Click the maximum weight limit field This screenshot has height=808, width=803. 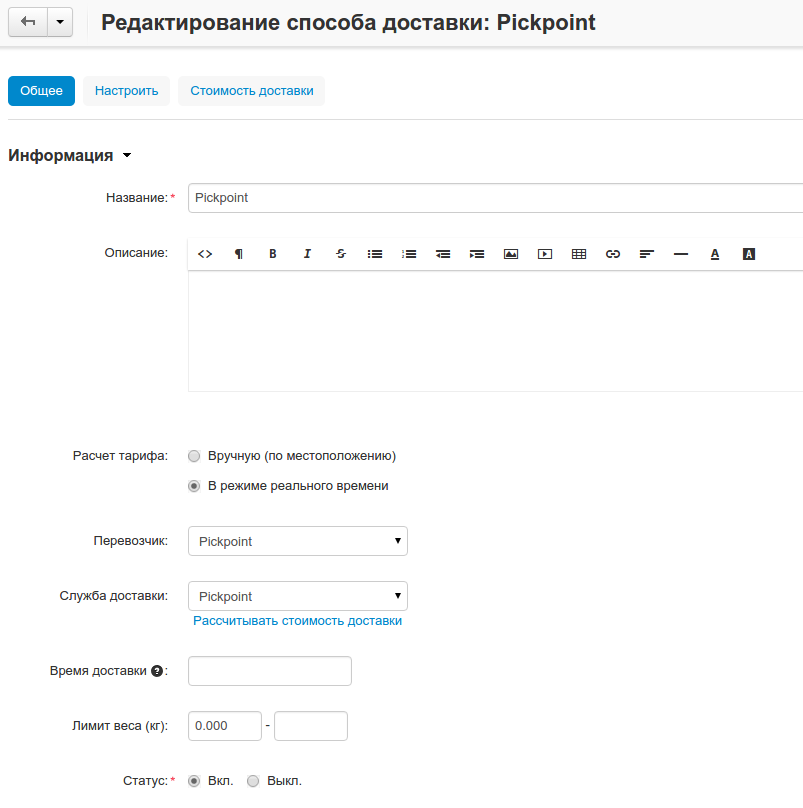[x=311, y=726]
